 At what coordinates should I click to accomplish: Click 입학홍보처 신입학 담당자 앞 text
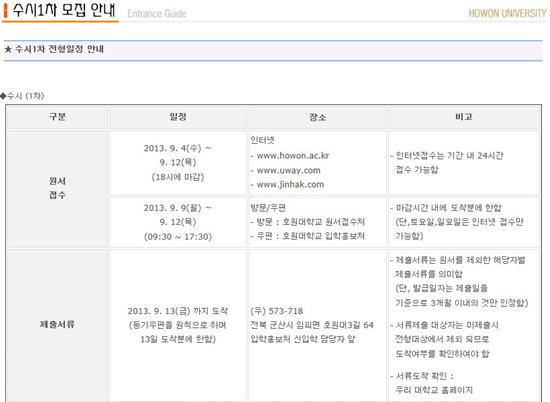(303, 339)
